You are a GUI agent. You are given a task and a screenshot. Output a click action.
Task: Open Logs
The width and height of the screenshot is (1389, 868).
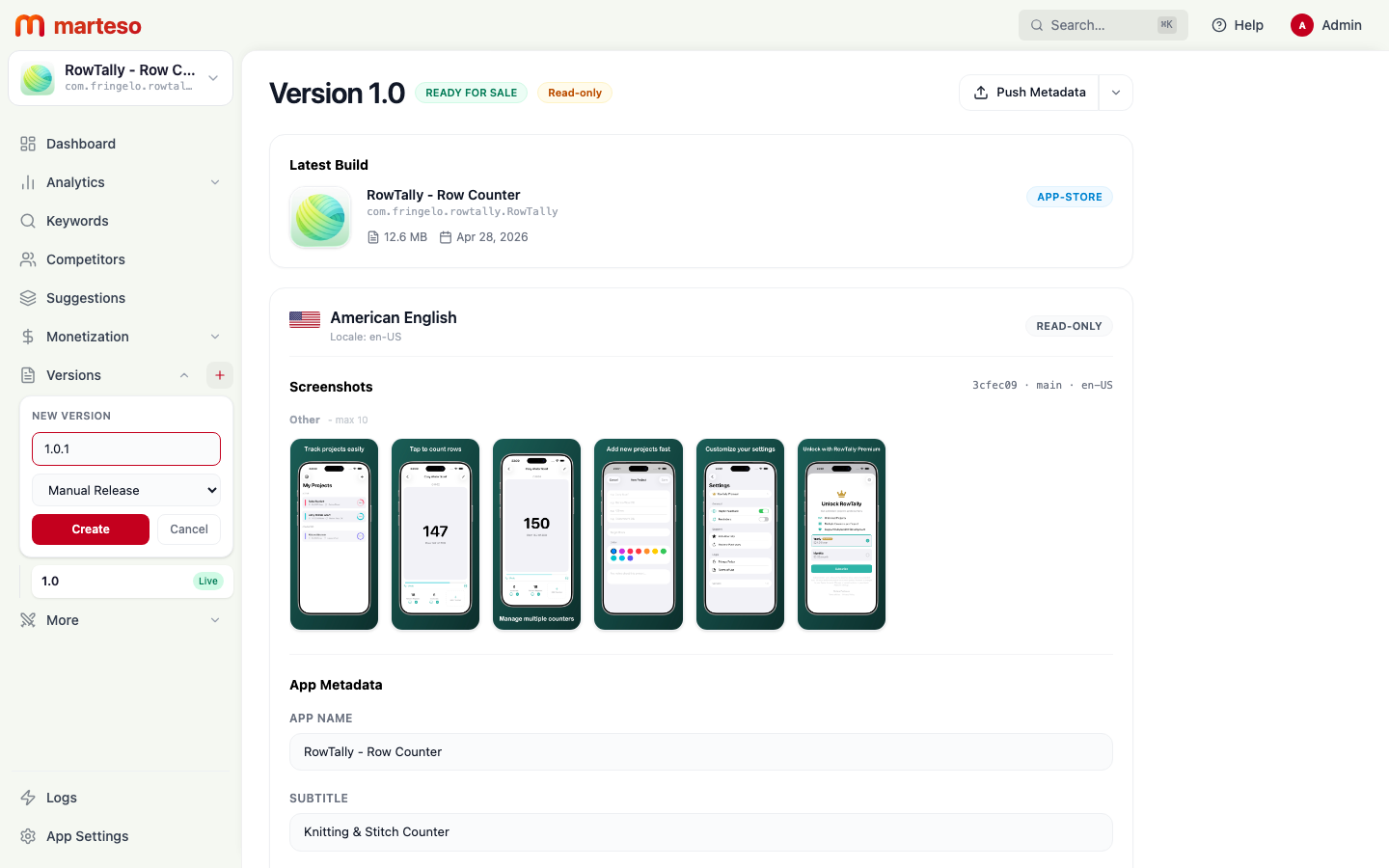click(x=121, y=798)
